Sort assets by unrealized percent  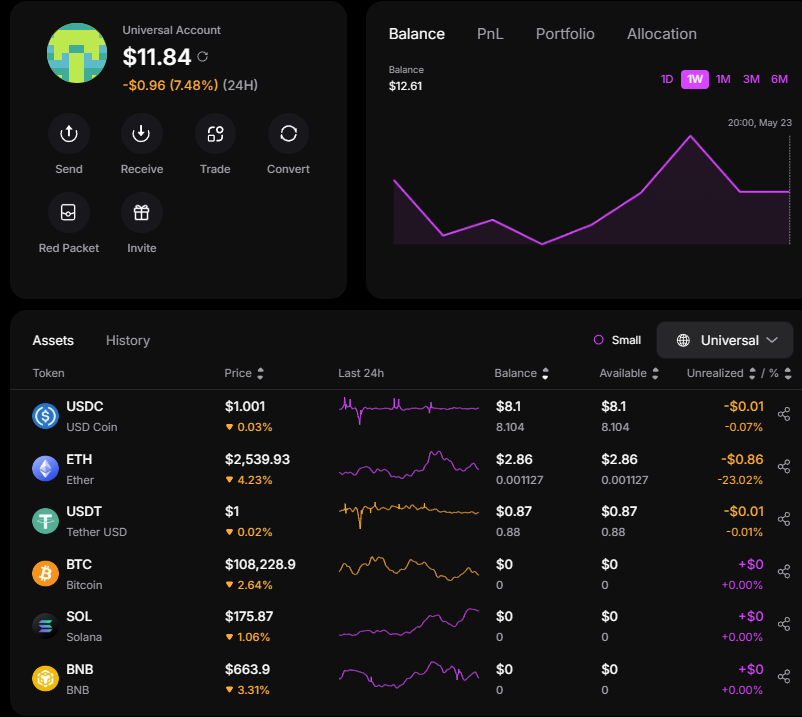pos(788,373)
